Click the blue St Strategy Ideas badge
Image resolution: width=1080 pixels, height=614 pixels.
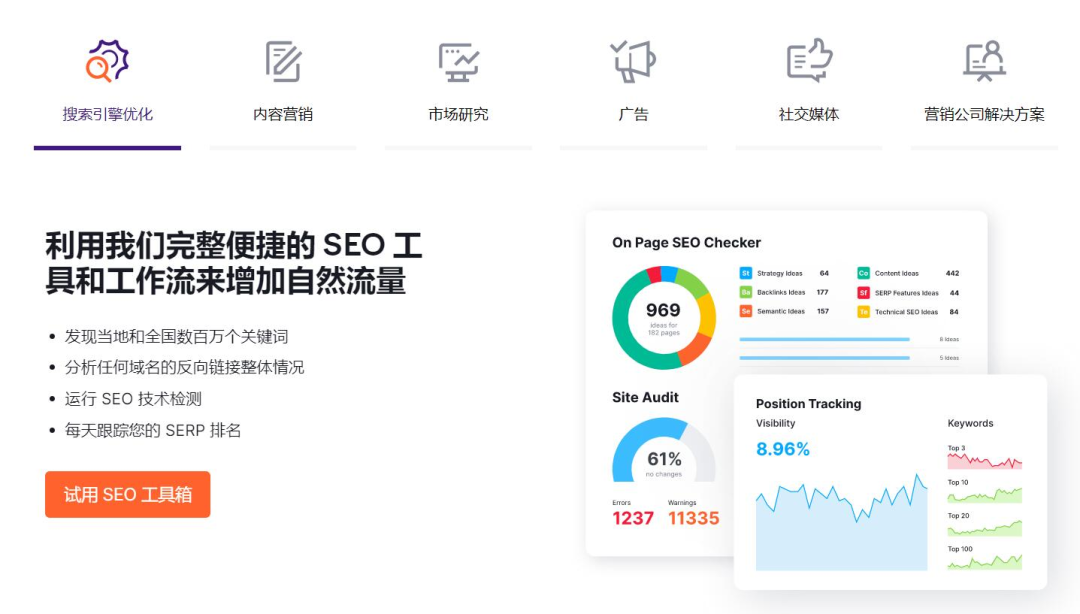coord(746,273)
